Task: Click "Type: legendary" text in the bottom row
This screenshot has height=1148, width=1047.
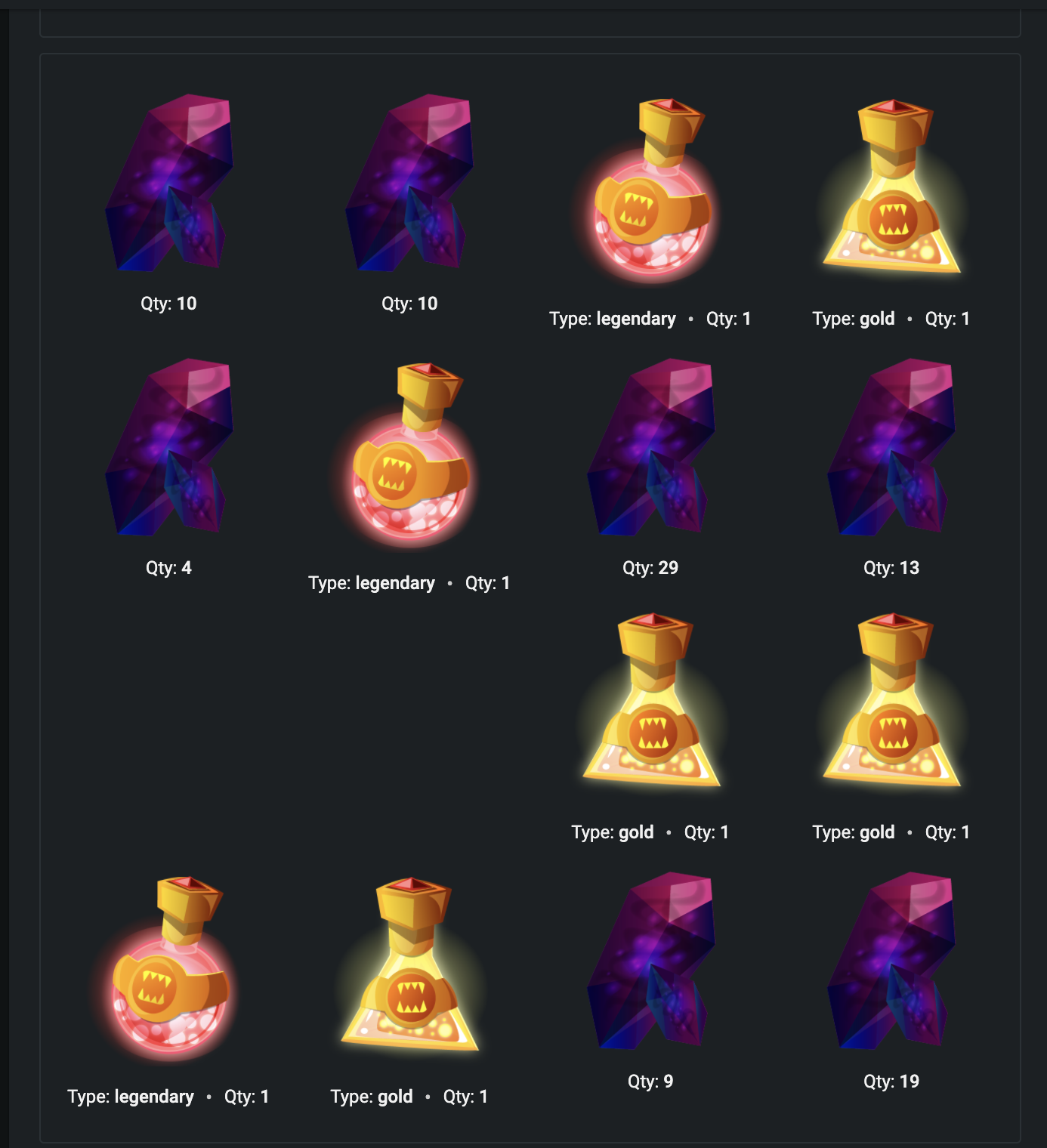Action: (131, 1097)
